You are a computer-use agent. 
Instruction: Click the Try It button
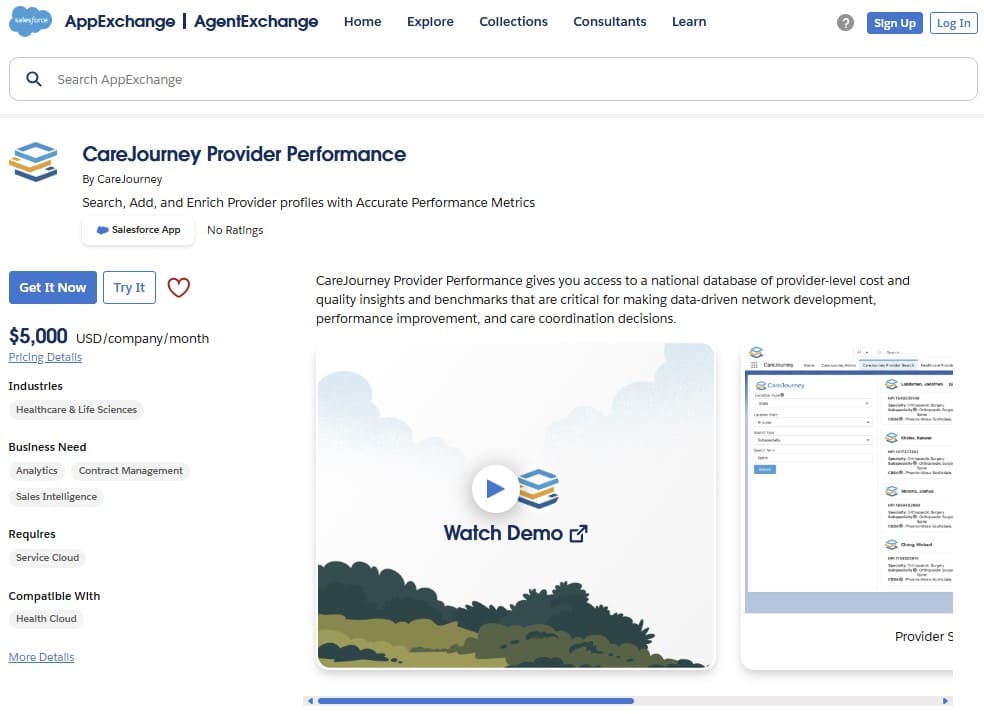129,287
